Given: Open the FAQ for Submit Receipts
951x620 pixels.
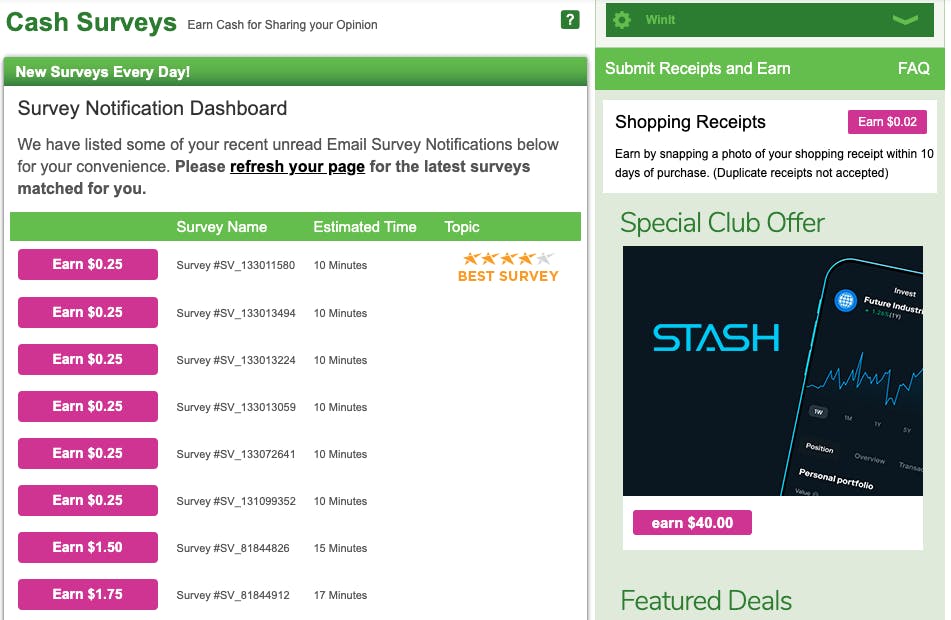Looking at the screenshot, I should point(913,68).
